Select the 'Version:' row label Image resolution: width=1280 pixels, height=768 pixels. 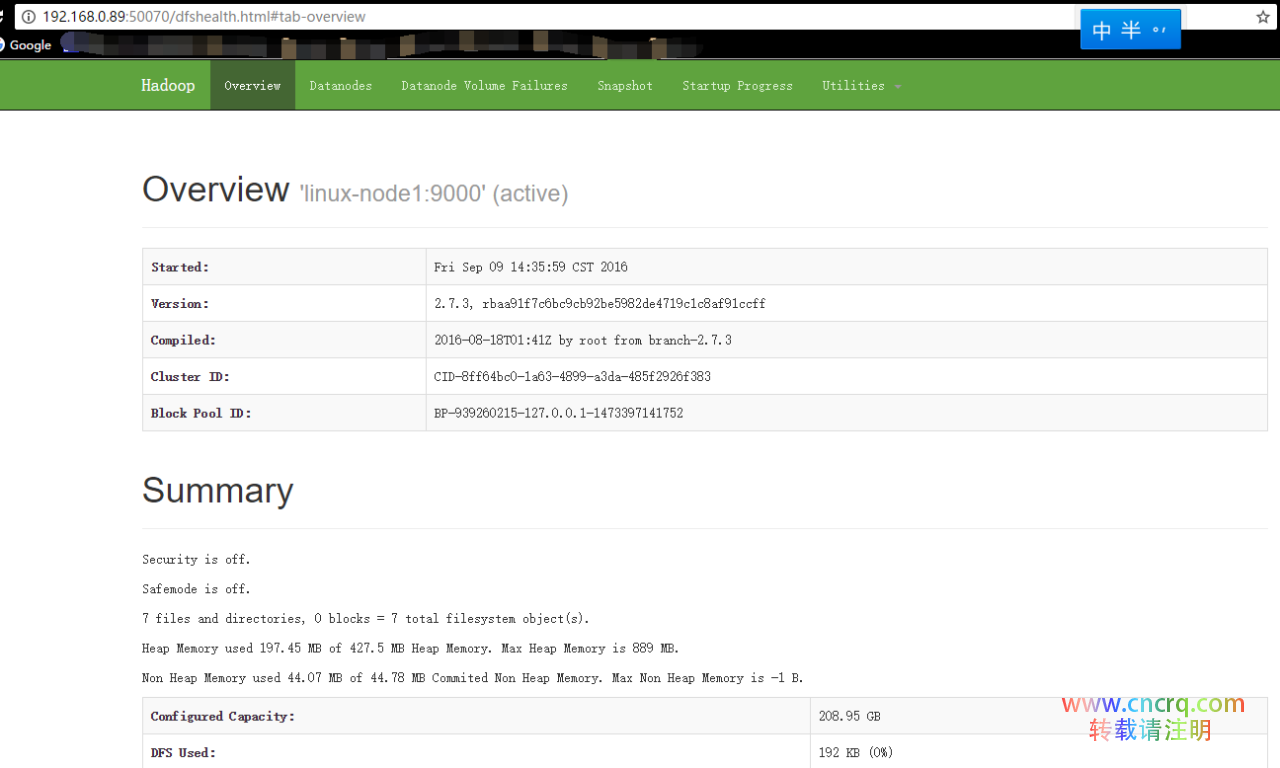point(180,303)
